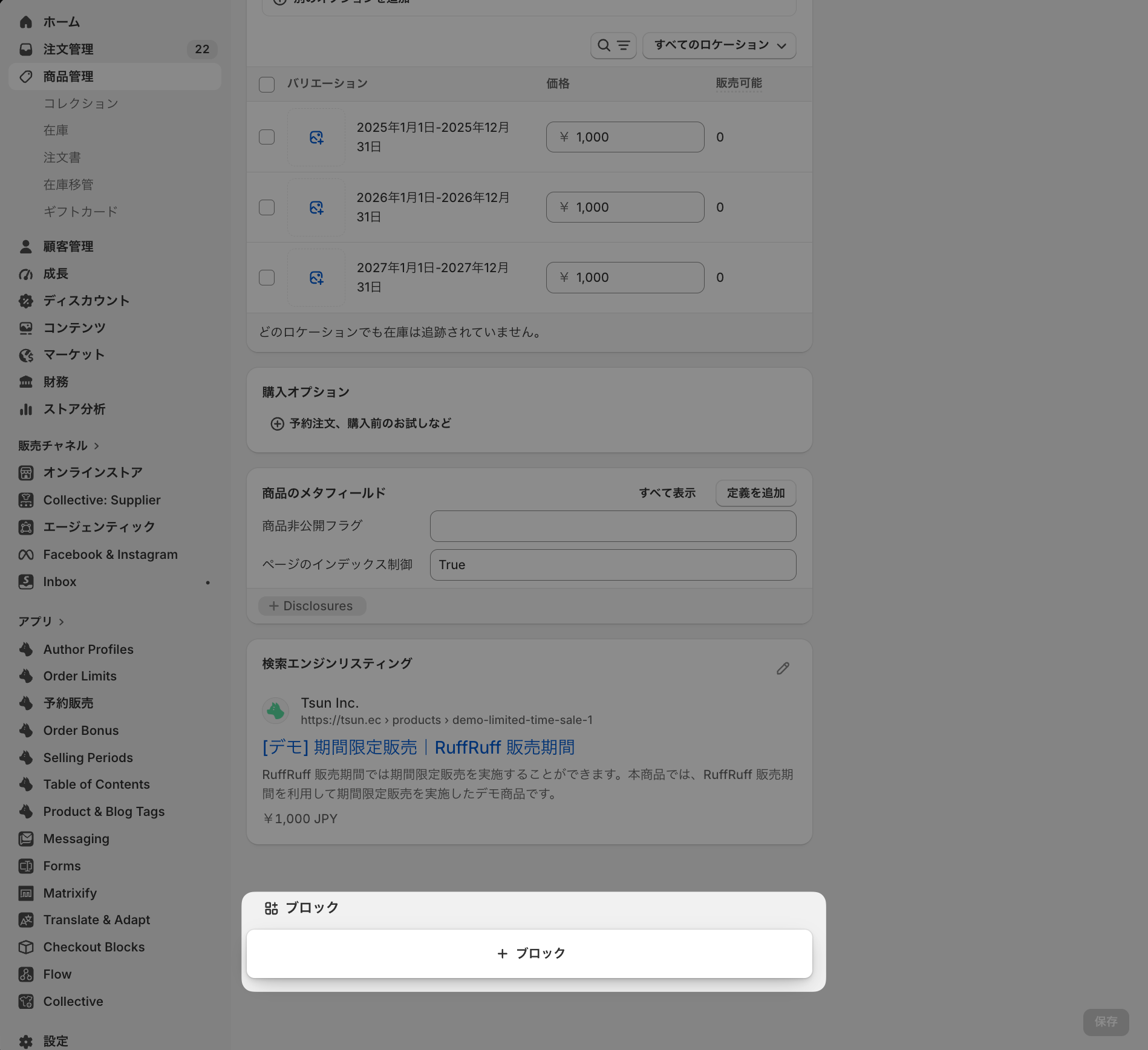The image size is (1148, 1050).
Task: Click the Agentic (エージェンティック) icon
Action: 25,527
